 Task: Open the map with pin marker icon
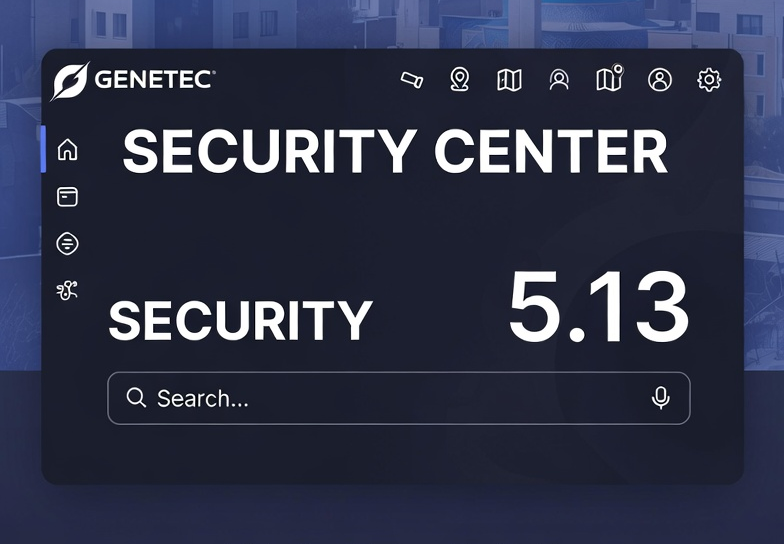click(x=609, y=79)
